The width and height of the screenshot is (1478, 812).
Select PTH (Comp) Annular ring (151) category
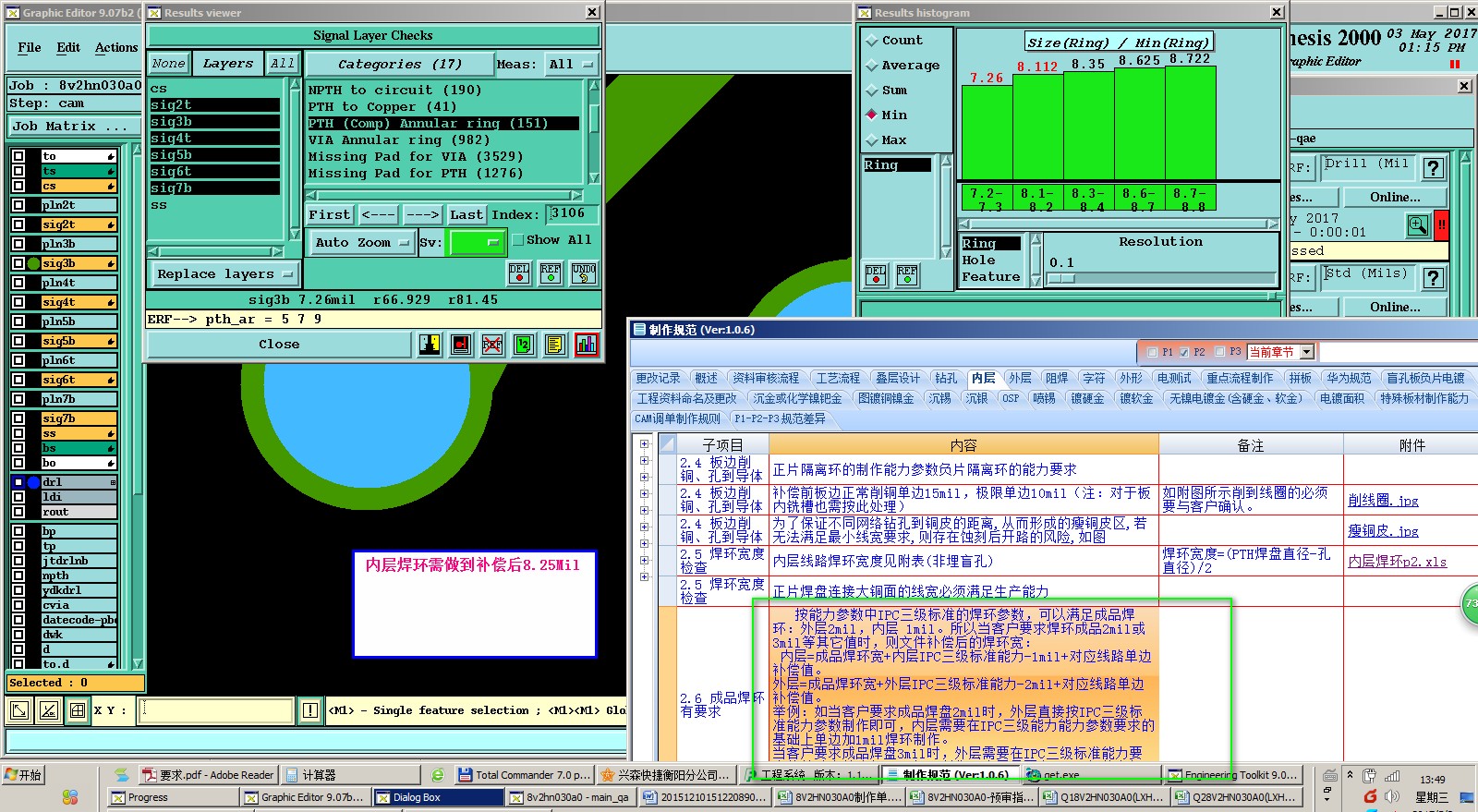point(443,124)
